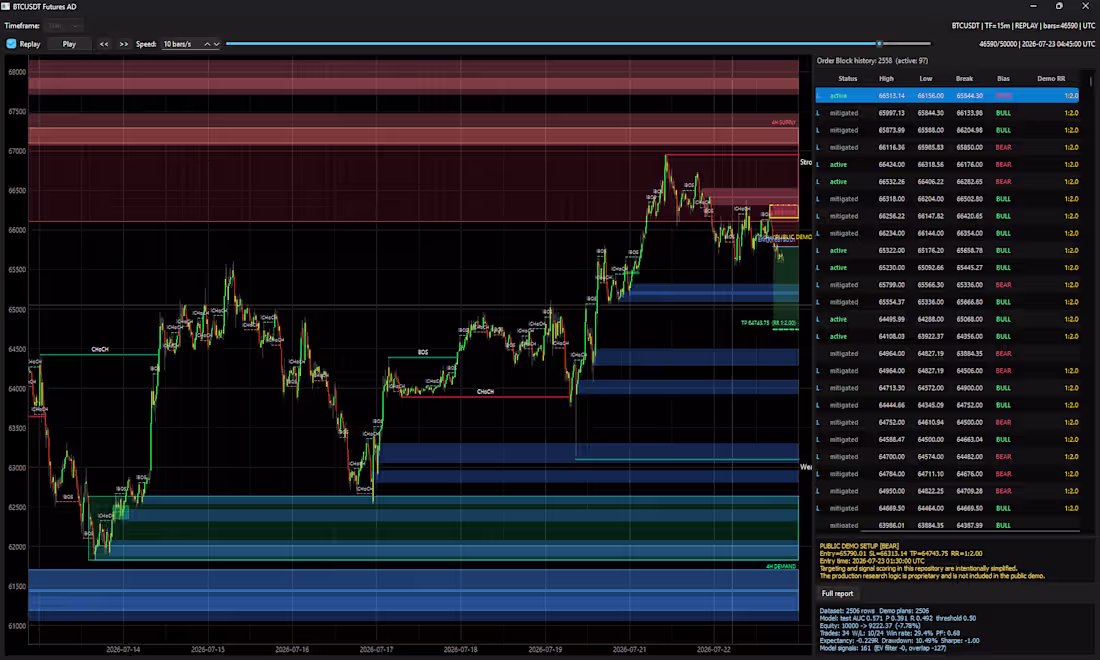The height and width of the screenshot is (660, 1100).
Task: Select the row with High 65873.99
Action: coord(947,130)
